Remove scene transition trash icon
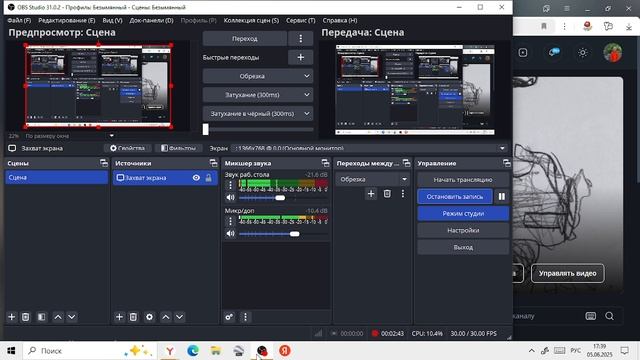640x360 pixels. 387,193
